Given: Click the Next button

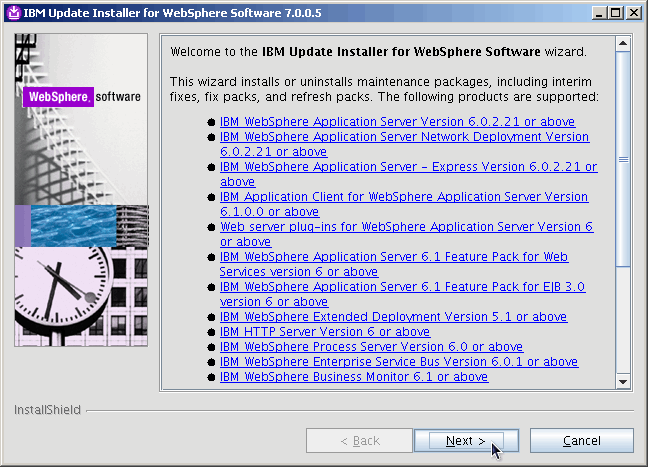Looking at the screenshot, I should [x=466, y=441].
